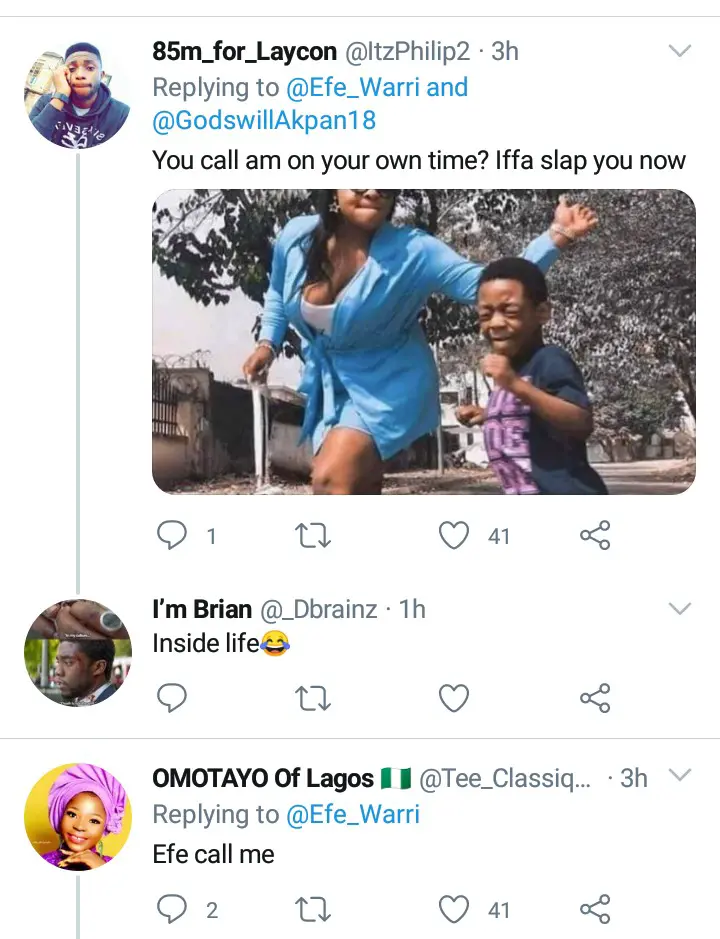
Task: Reply to I'm Brian's "Inside life" tweet
Action: 173,697
